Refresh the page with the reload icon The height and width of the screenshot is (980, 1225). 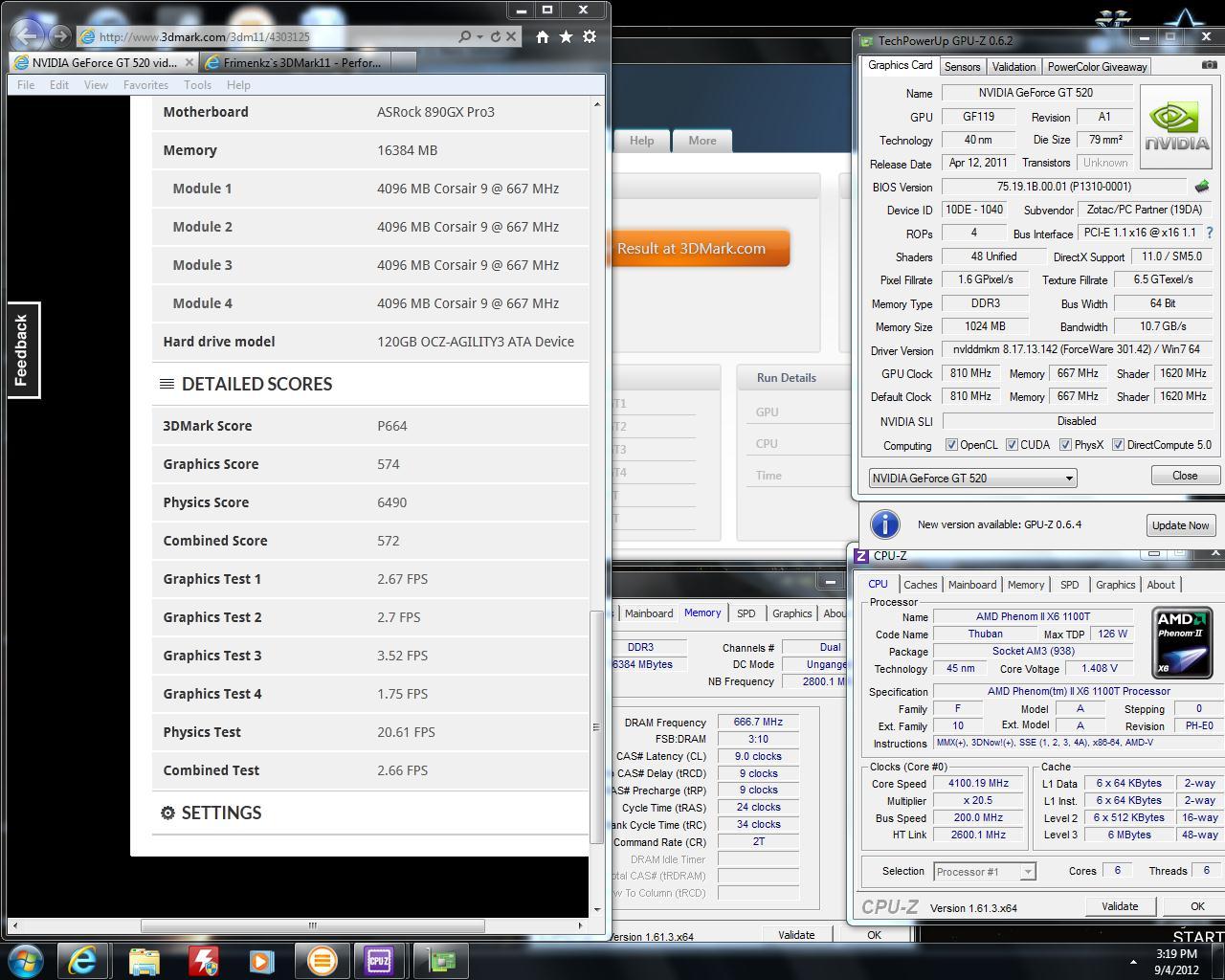coord(496,36)
